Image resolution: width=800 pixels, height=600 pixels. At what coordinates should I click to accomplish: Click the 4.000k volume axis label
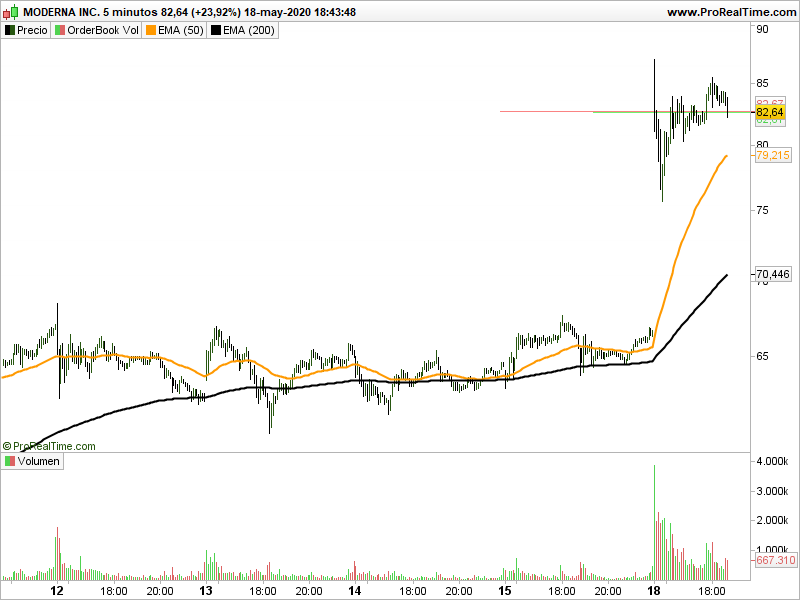(x=772, y=461)
